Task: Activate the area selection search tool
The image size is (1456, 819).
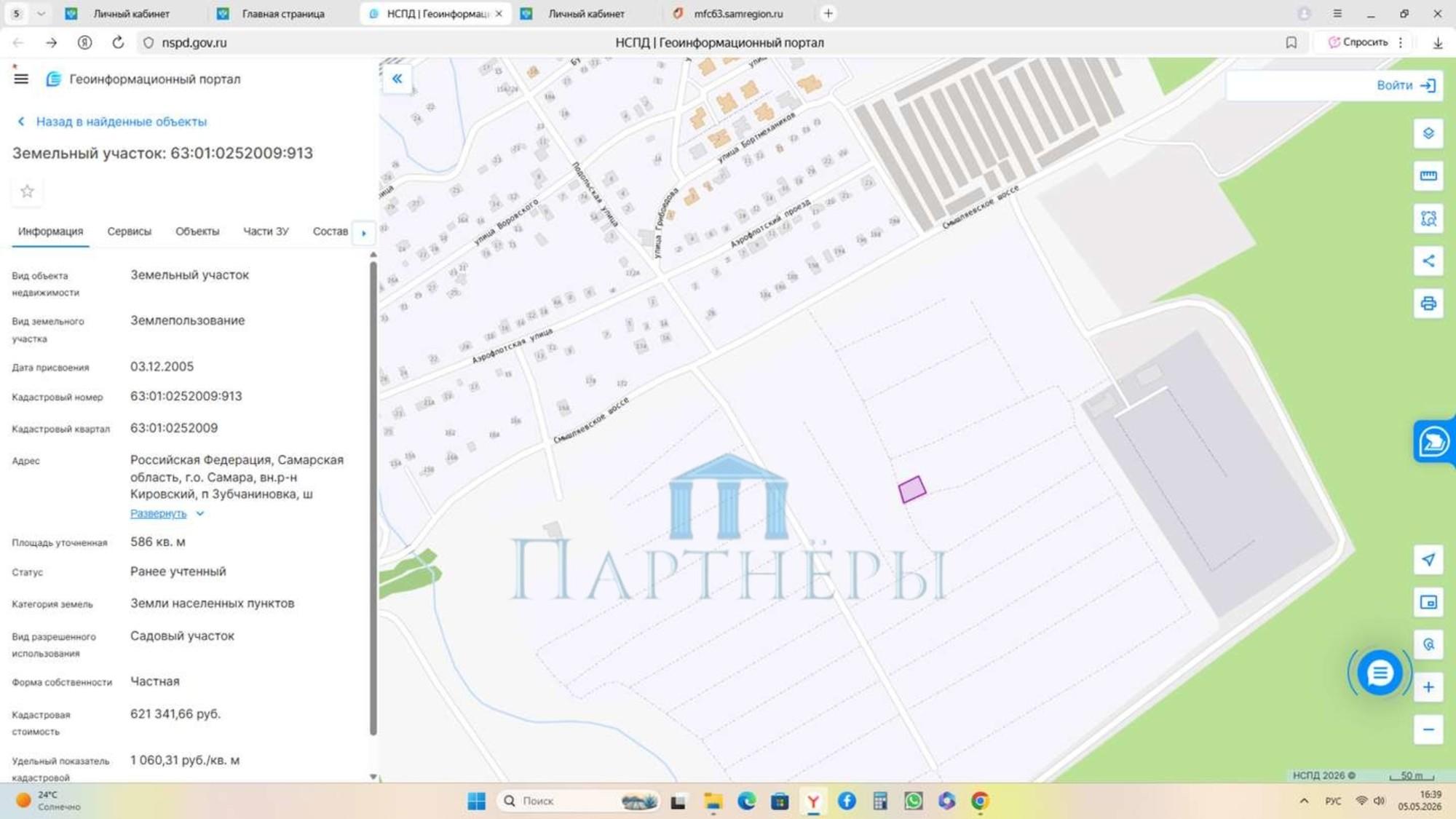Action: coord(1428,218)
